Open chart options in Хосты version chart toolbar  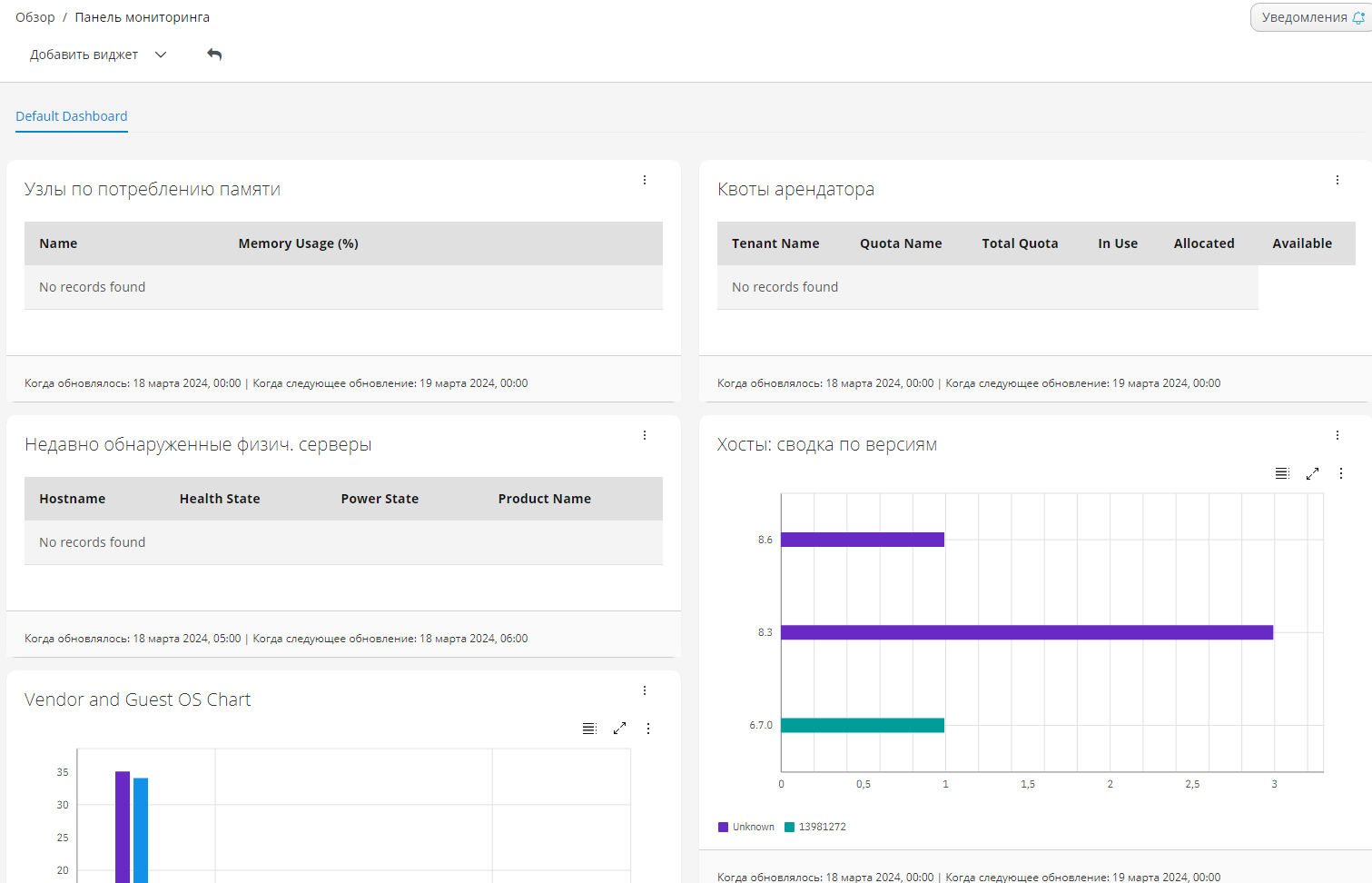[x=1341, y=473]
